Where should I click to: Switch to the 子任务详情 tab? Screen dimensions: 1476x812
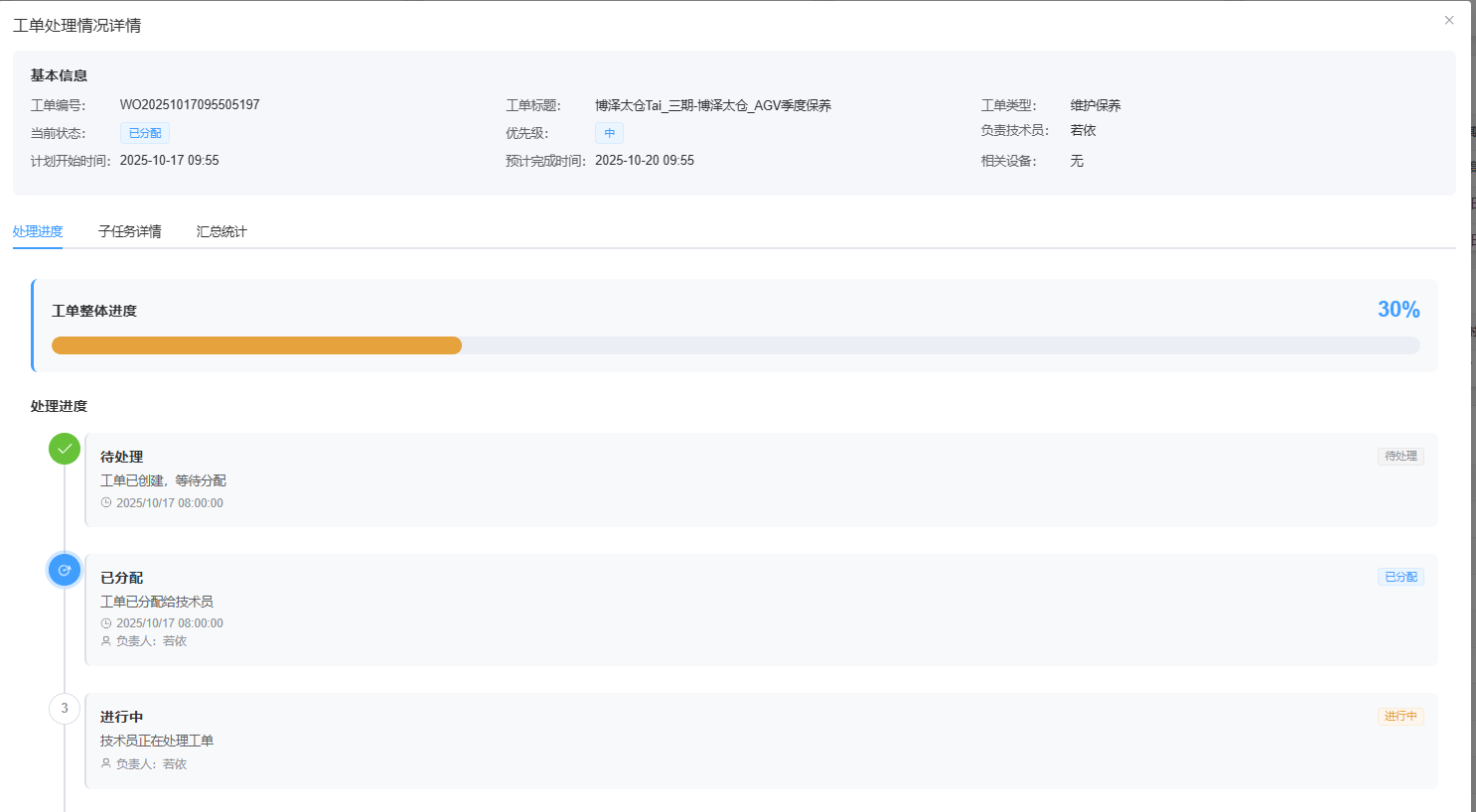coord(129,231)
